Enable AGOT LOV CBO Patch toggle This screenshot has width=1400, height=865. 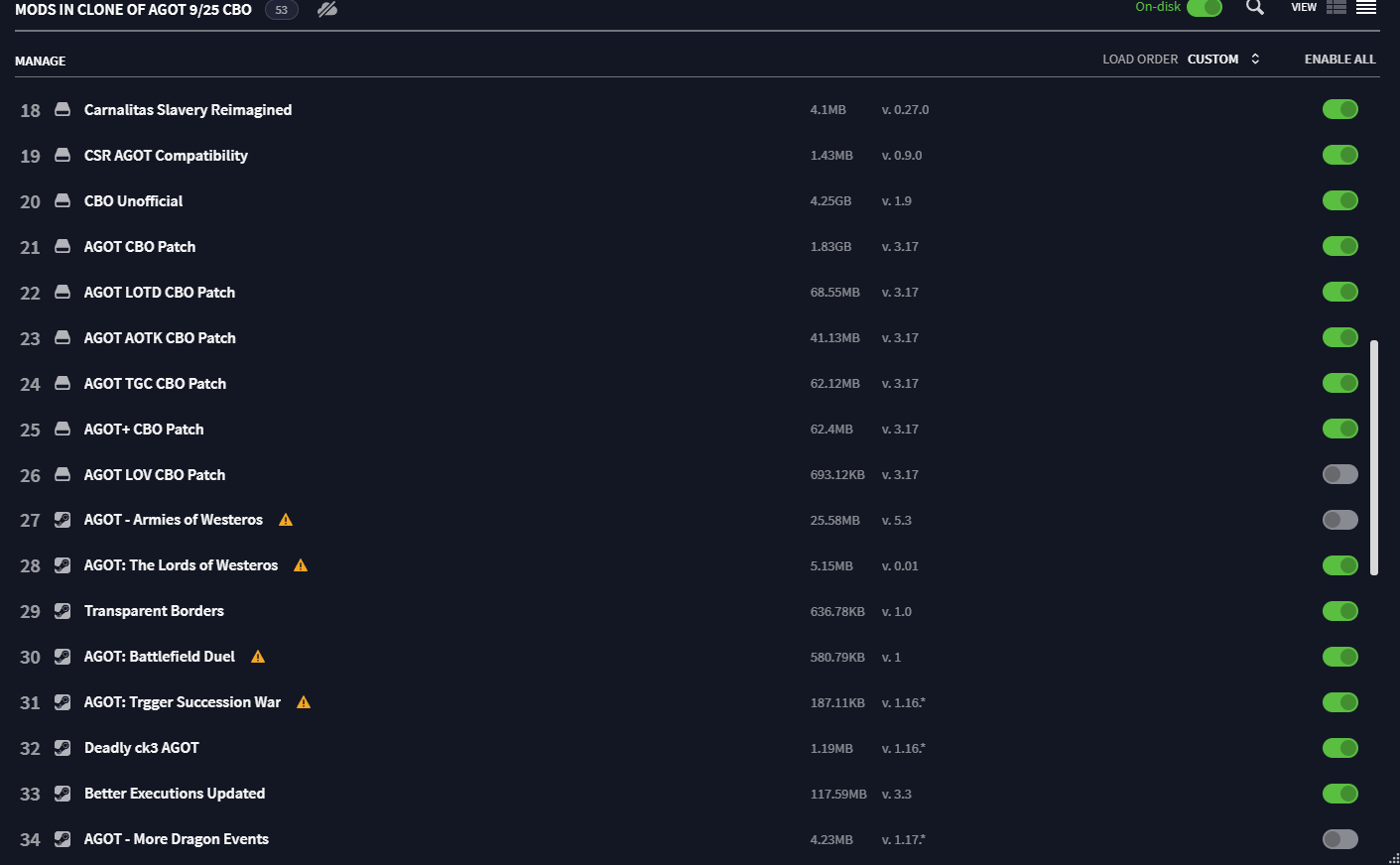(x=1340, y=474)
